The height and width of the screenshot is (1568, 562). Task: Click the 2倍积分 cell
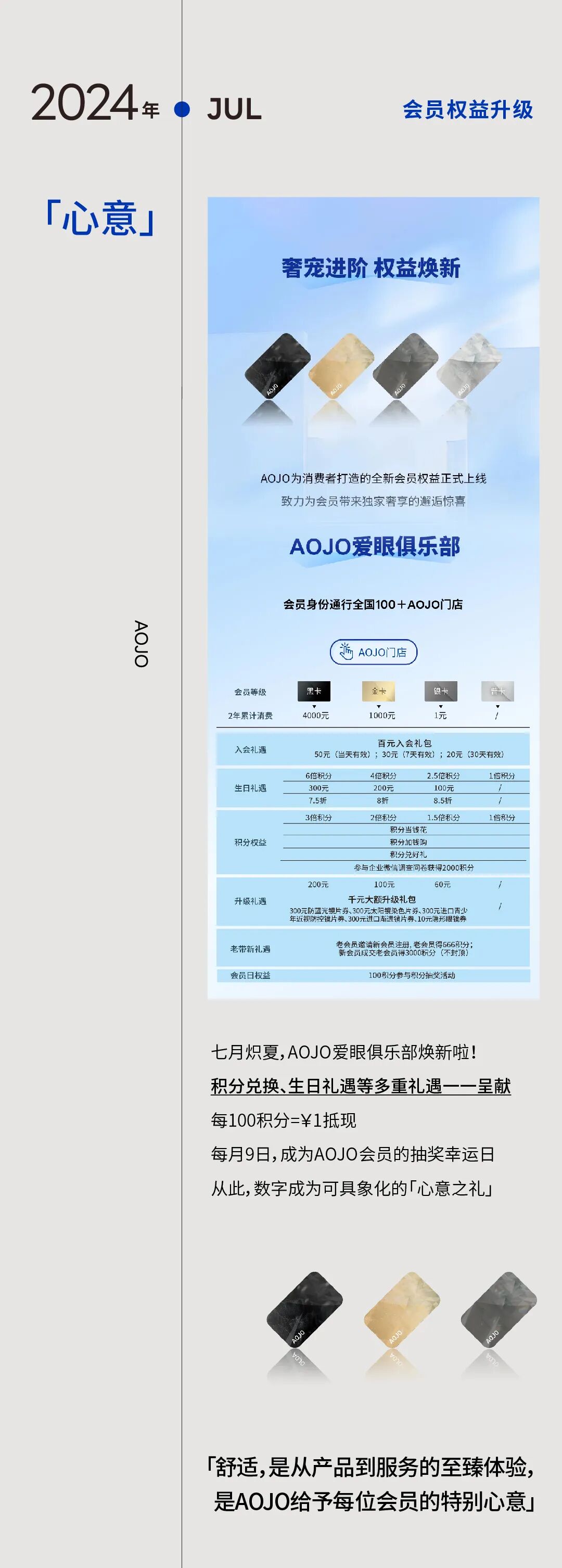384,818
